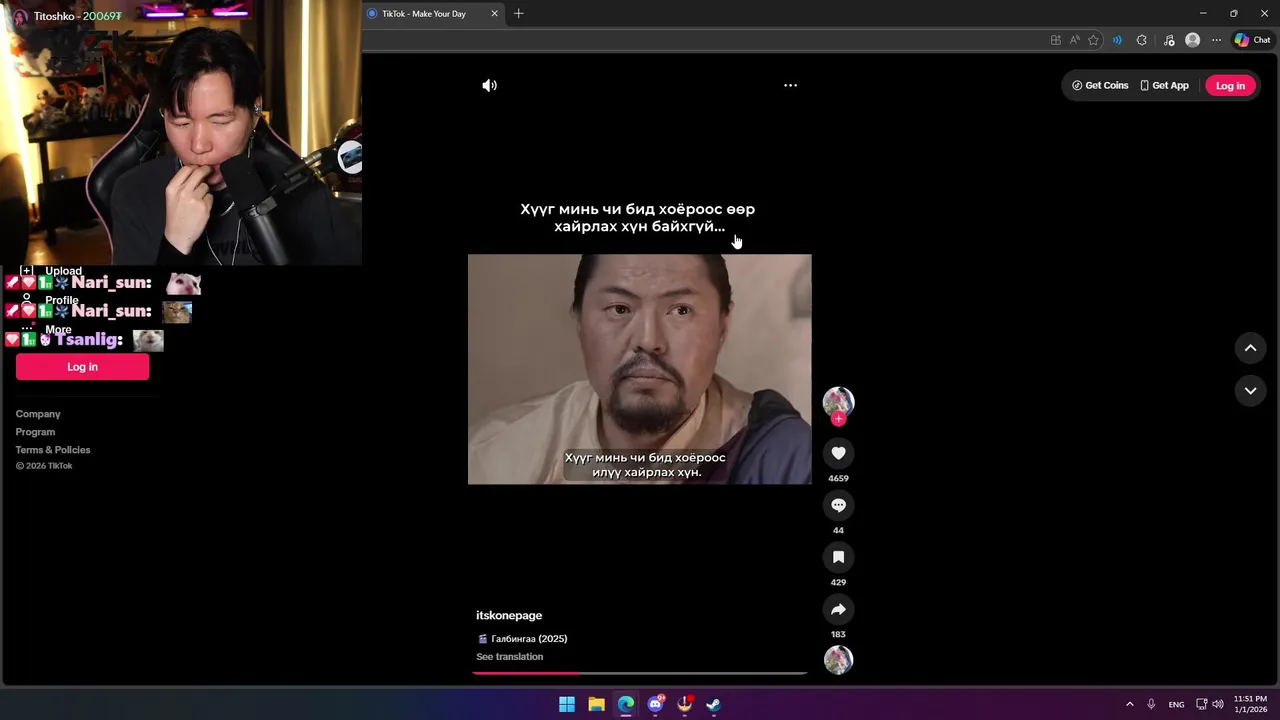This screenshot has height=720, width=1280.
Task: Add this page to favorites with the star
Action: [x=1094, y=40]
